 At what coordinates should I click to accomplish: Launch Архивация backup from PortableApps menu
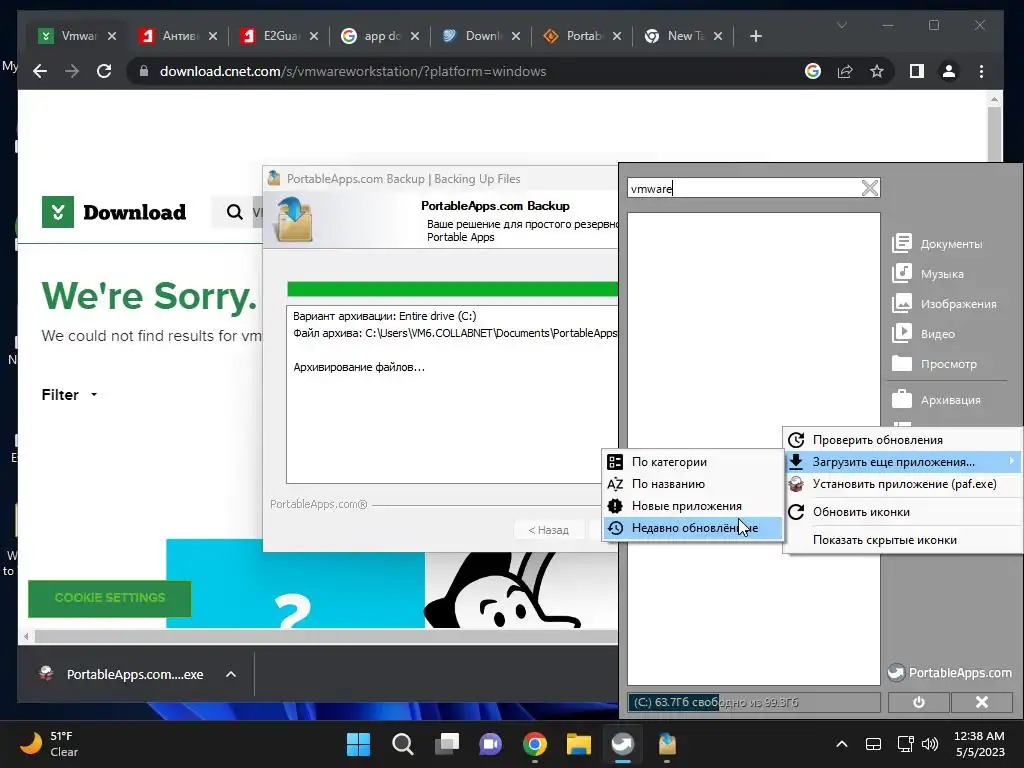[x=936, y=400]
